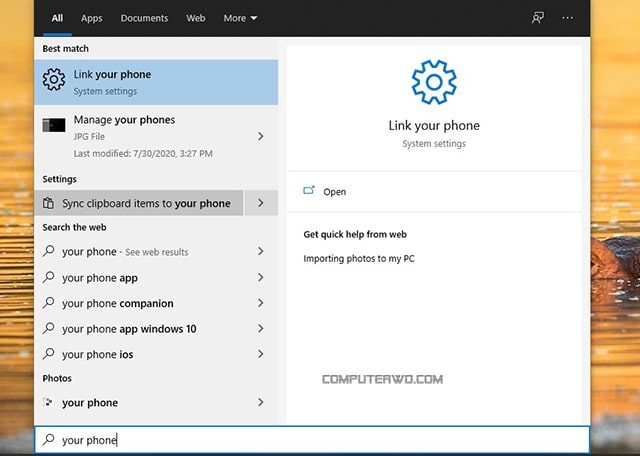Expand the Sync clipboard items arrow
Image resolution: width=640 pixels, height=456 pixels.
click(261, 203)
